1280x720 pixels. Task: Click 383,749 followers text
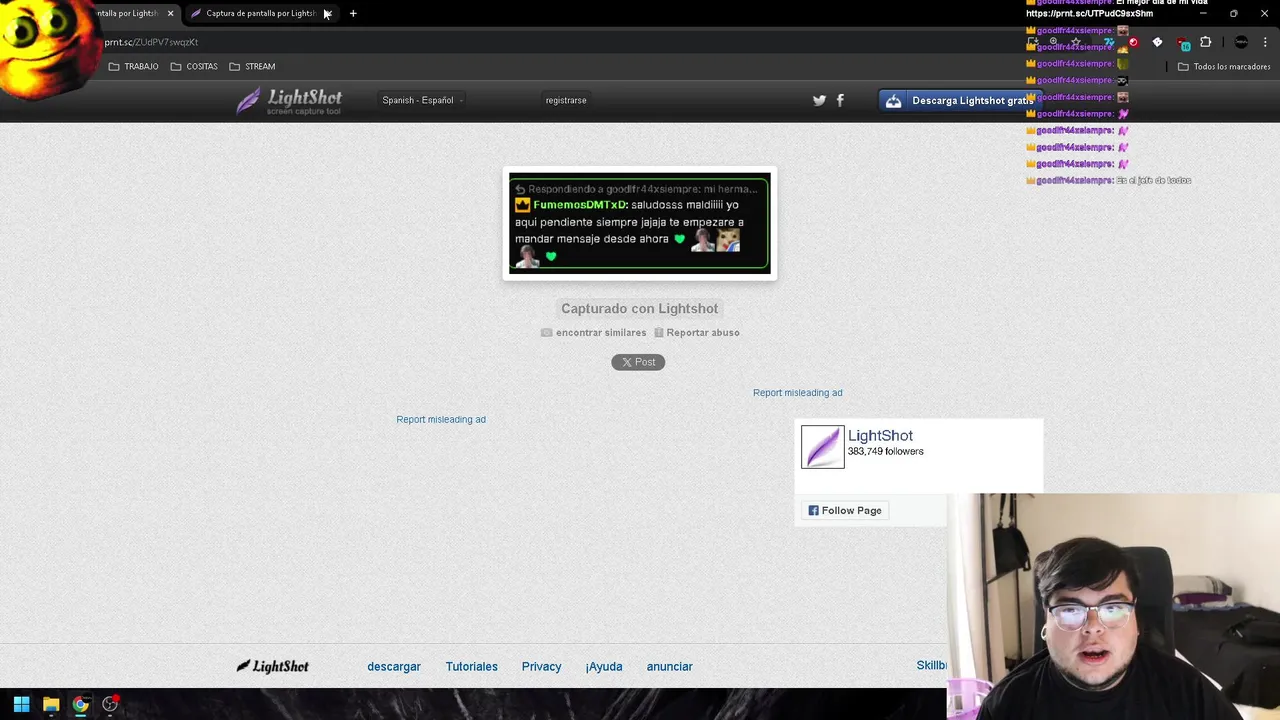(885, 451)
